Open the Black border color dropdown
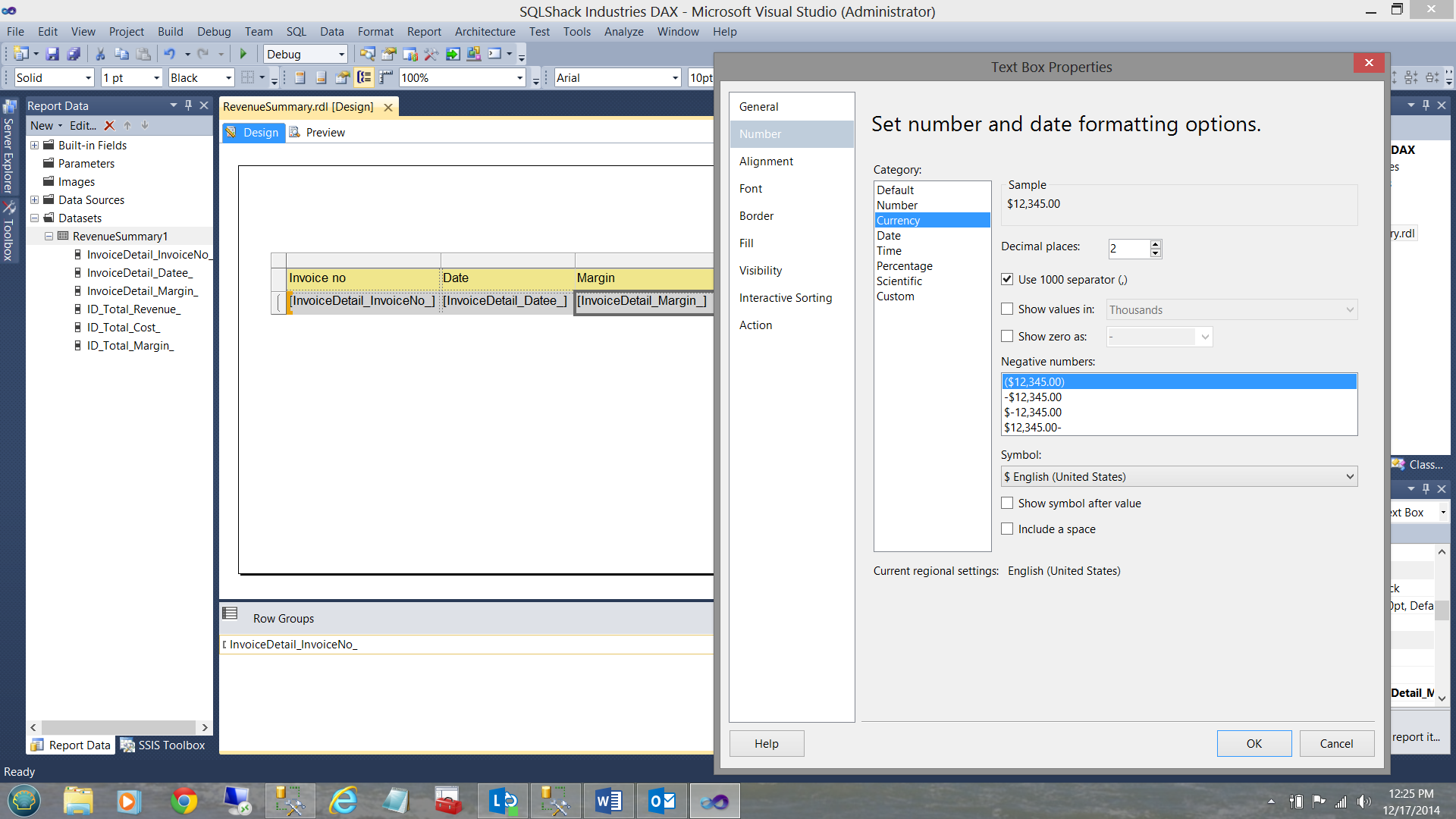 click(x=227, y=78)
